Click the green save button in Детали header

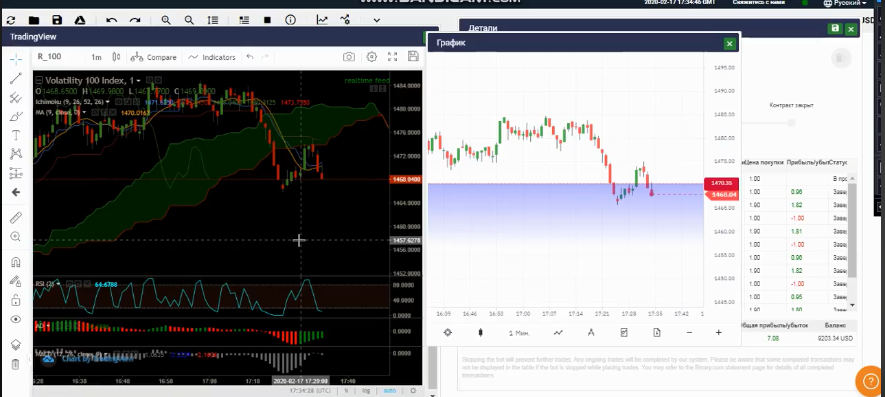click(x=835, y=29)
